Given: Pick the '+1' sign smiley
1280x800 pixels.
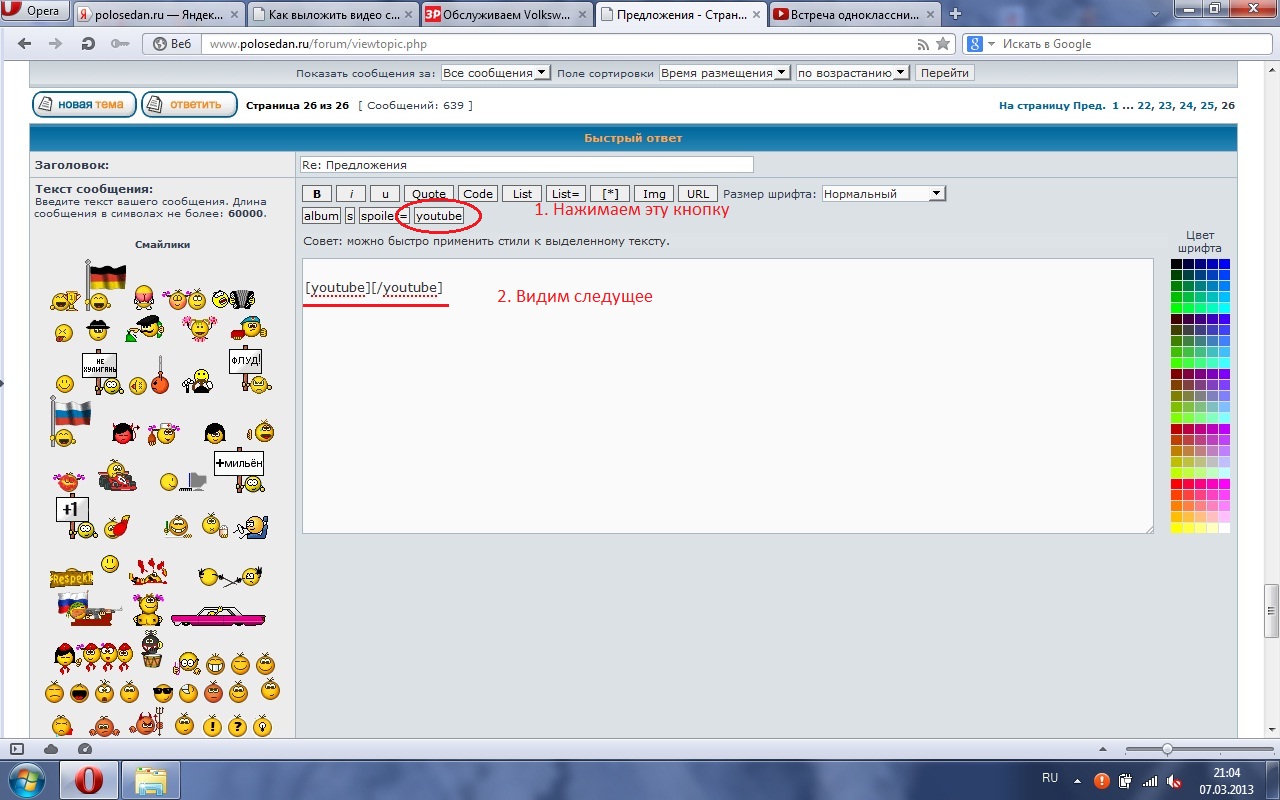Looking at the screenshot, I should coord(72,514).
